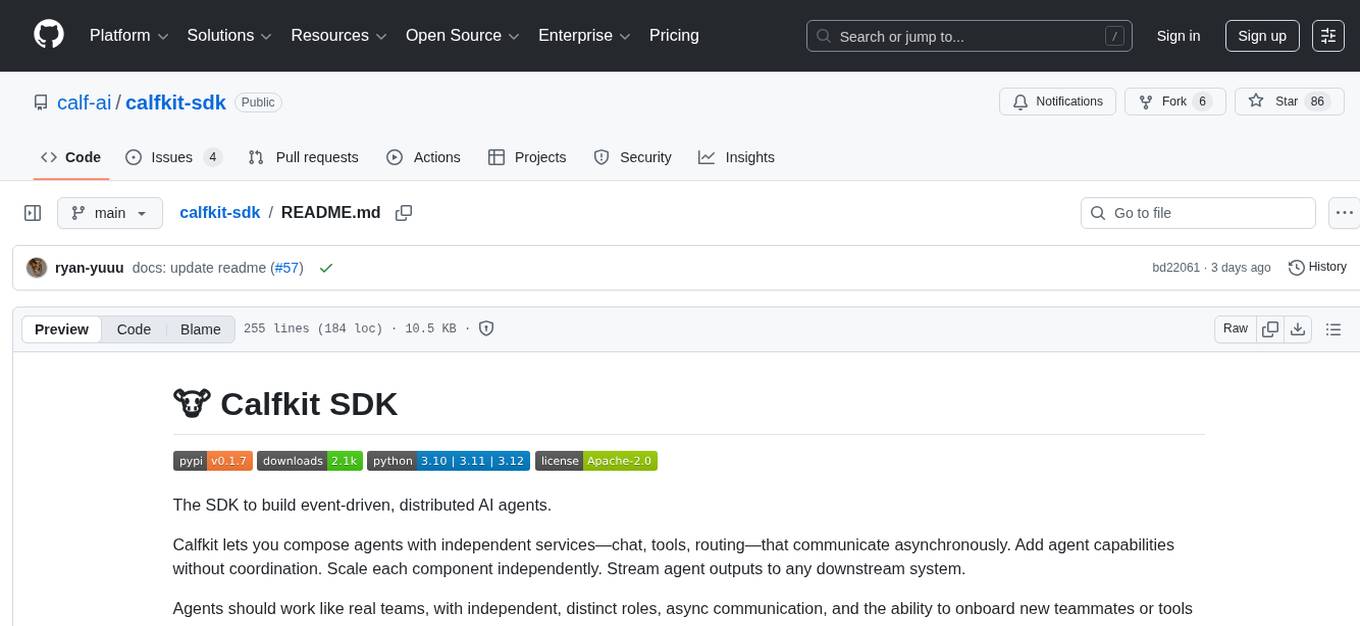Switch to the Code view of README
Screen dimensions: 1360x626
point(133,329)
